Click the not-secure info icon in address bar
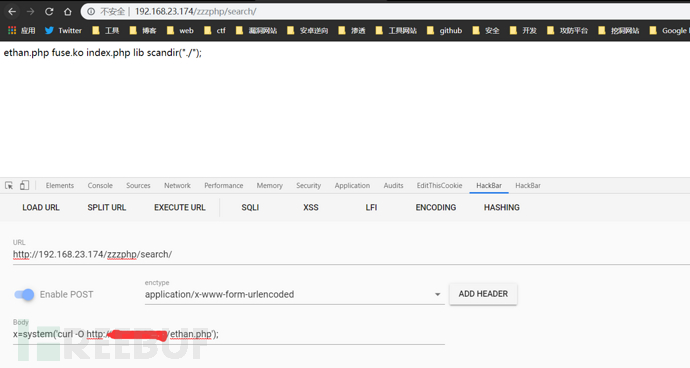690x368 pixels. 91,11
